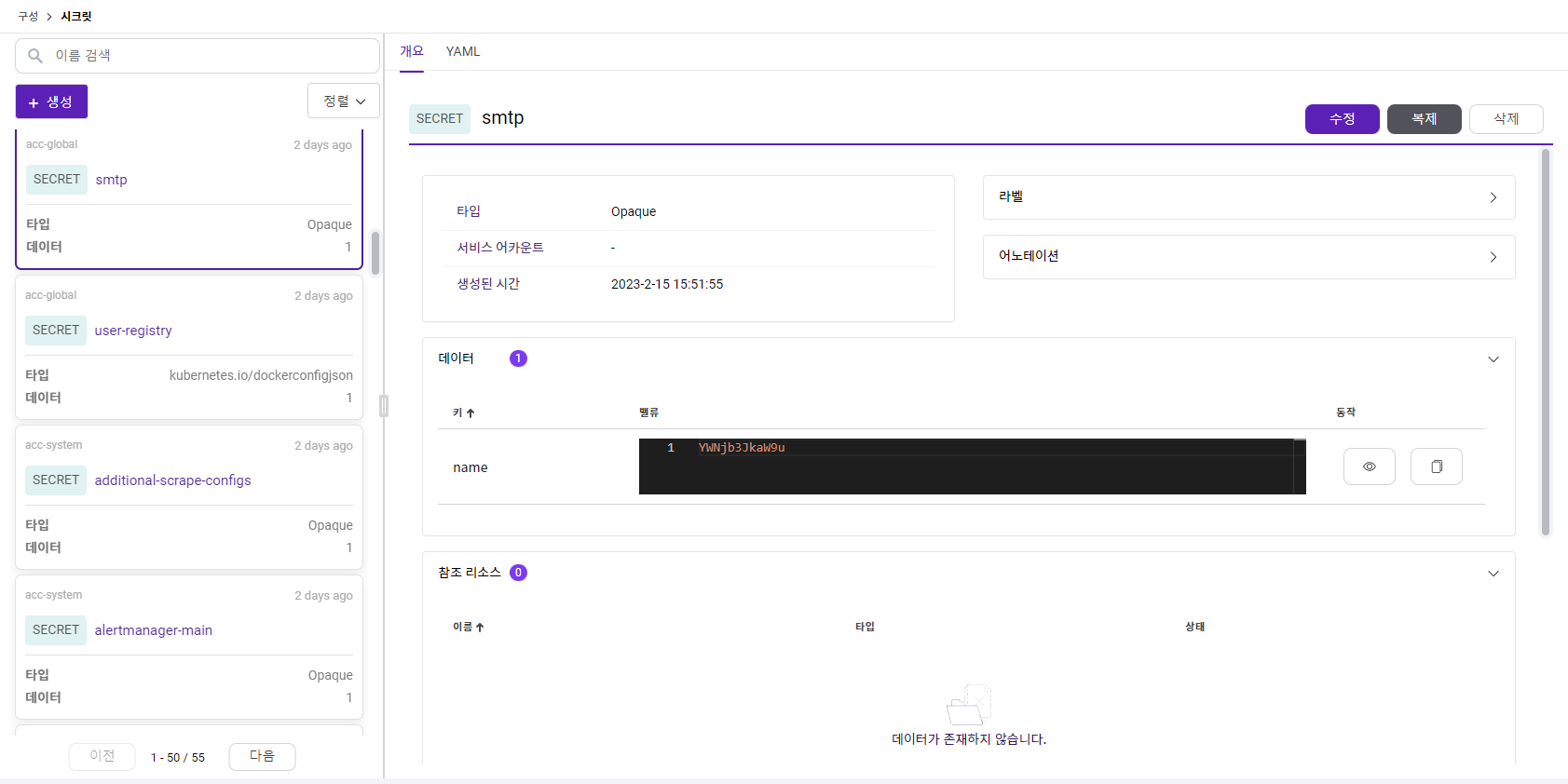The height and width of the screenshot is (784, 1568).
Task: Show the hidden name value with eye icon
Action: [1369, 466]
